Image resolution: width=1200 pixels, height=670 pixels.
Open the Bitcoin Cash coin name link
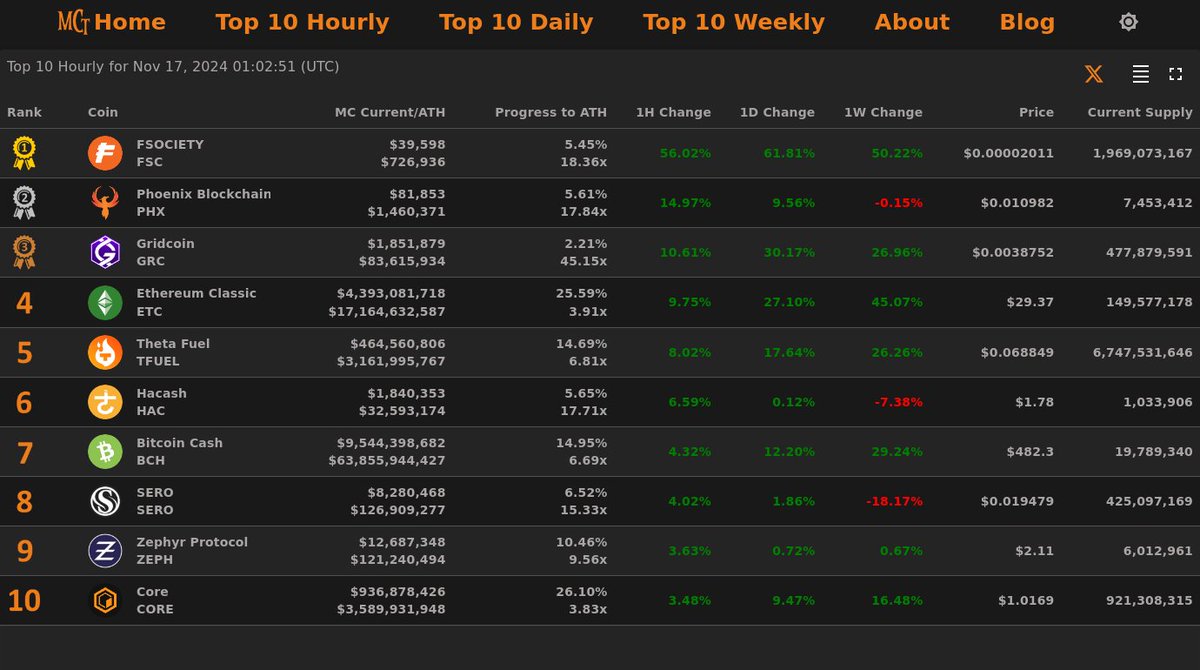(x=180, y=443)
